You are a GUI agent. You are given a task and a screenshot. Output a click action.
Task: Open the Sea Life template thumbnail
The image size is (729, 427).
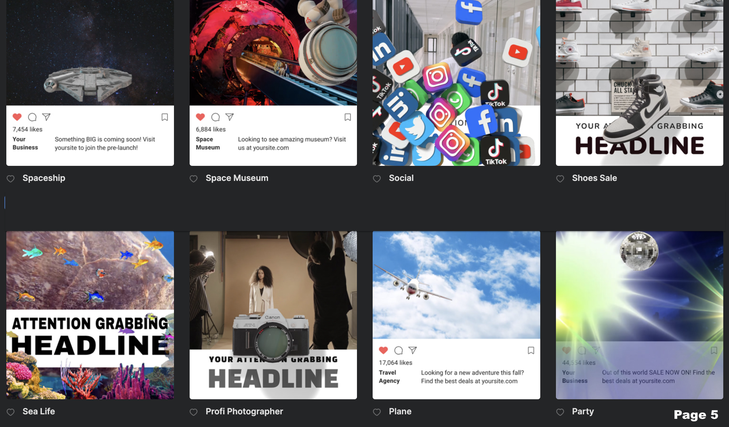90,315
